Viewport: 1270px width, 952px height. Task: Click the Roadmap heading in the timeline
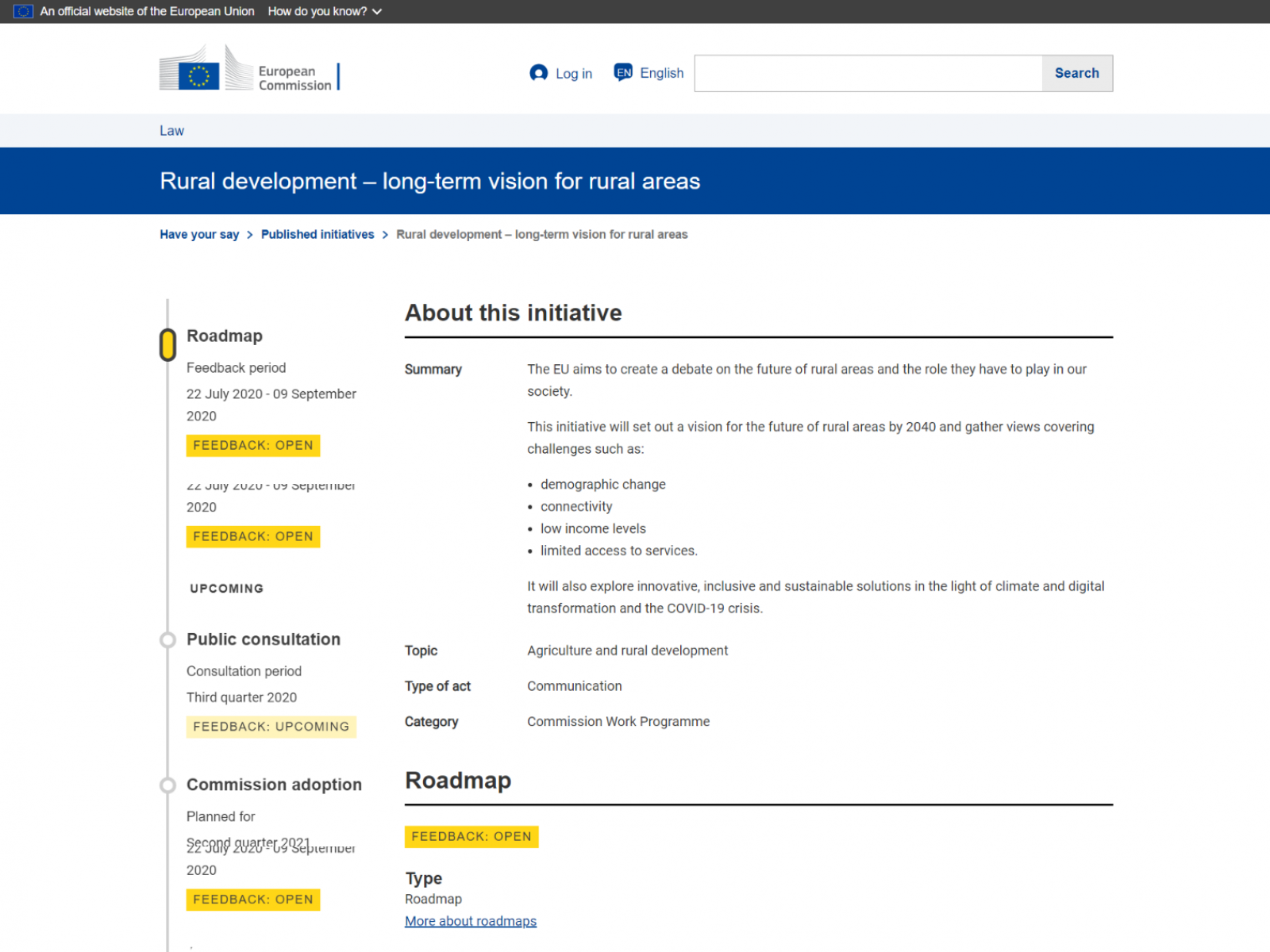tap(225, 336)
